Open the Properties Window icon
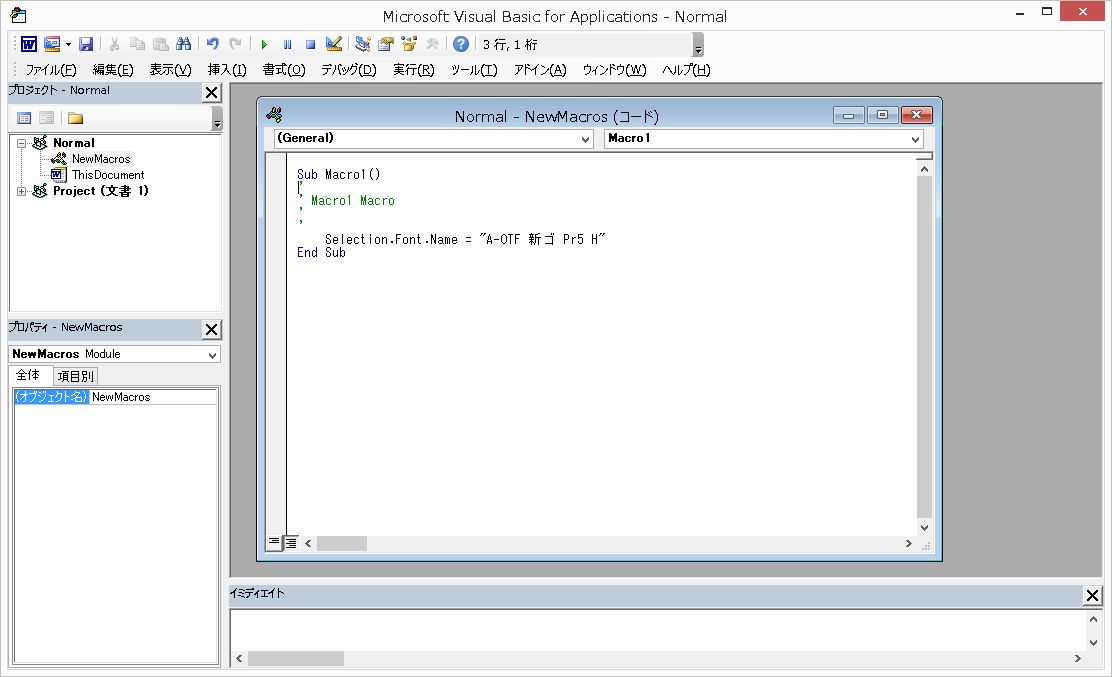 pos(386,44)
